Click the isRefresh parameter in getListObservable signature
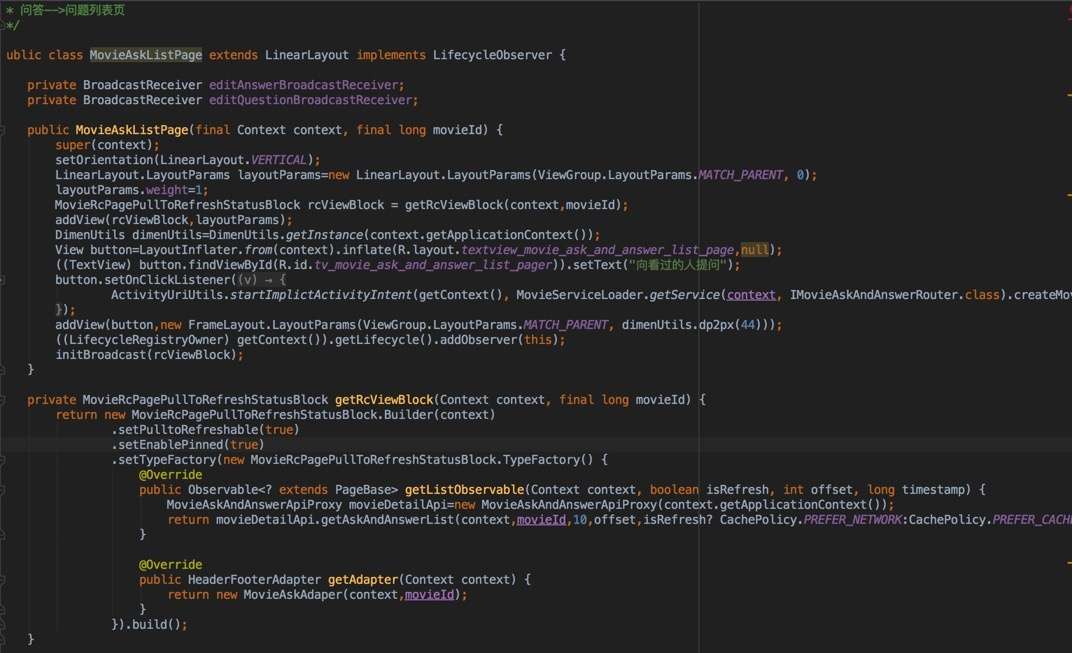The image size is (1072, 653). (x=737, y=490)
